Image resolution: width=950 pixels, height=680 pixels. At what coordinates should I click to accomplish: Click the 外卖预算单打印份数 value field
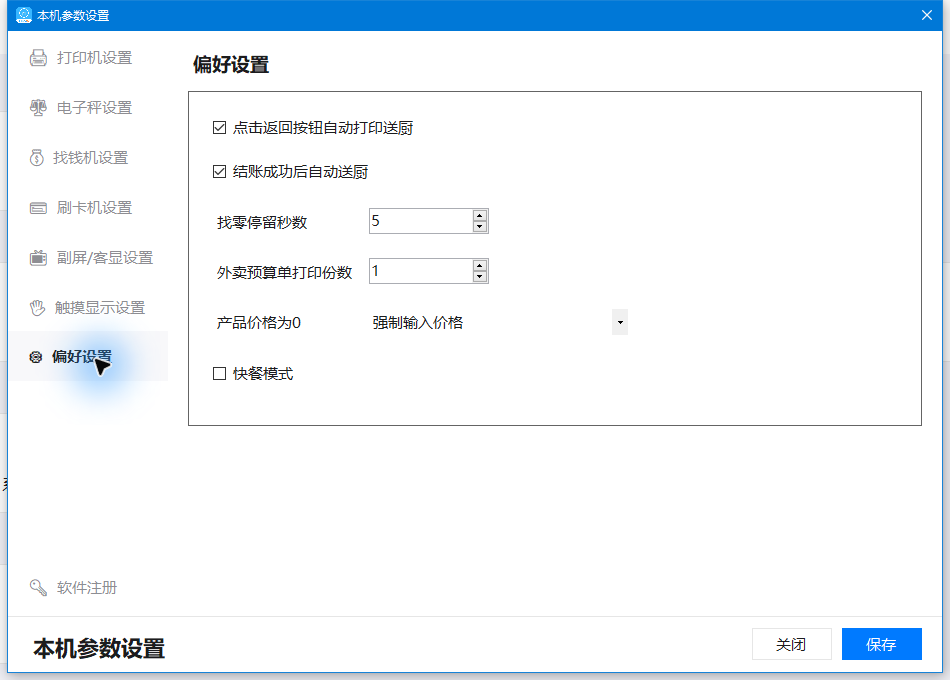(x=421, y=271)
